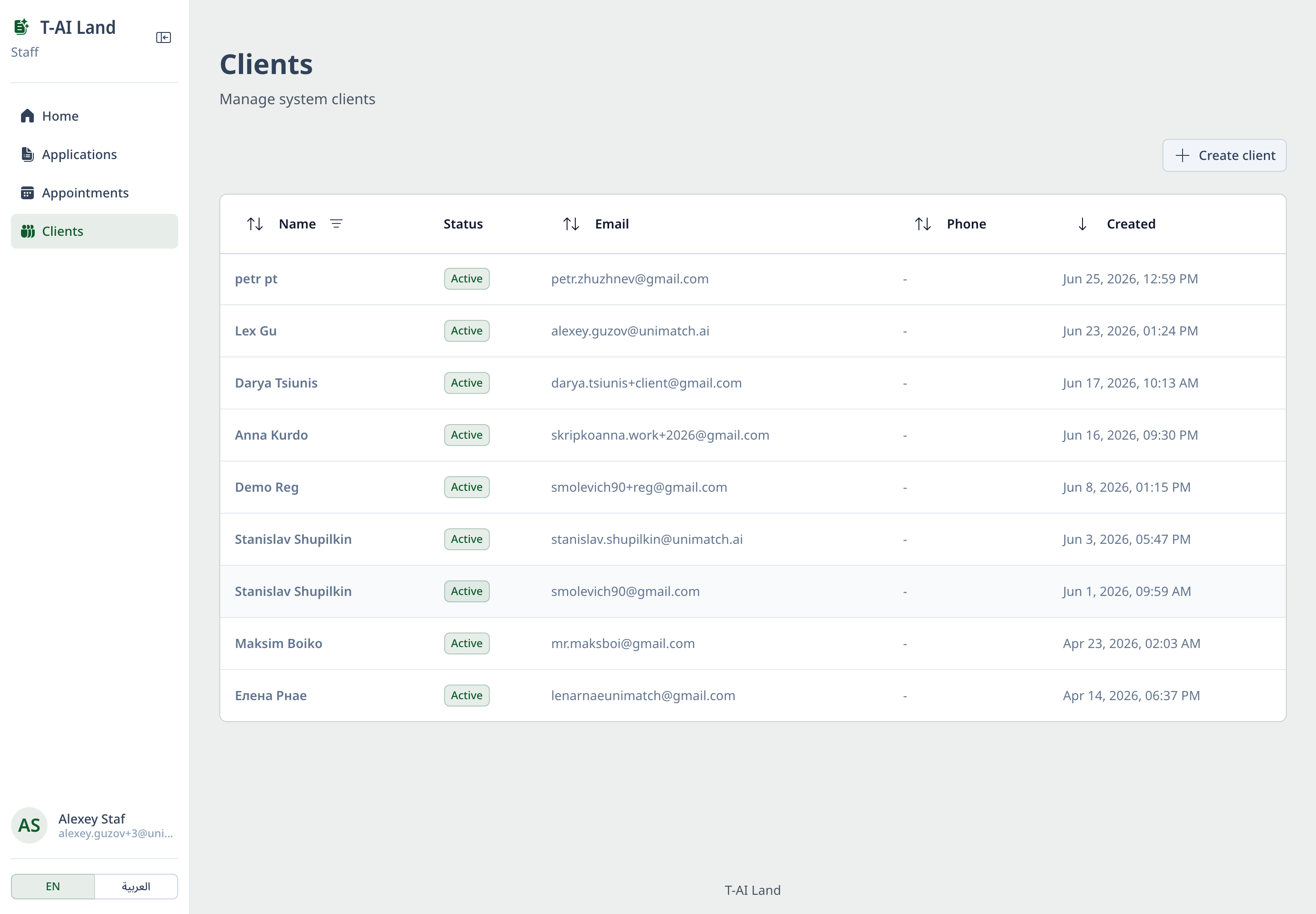Click the T-AI Land sidebar title
Image resolution: width=1316 pixels, height=914 pixels.
pos(78,27)
